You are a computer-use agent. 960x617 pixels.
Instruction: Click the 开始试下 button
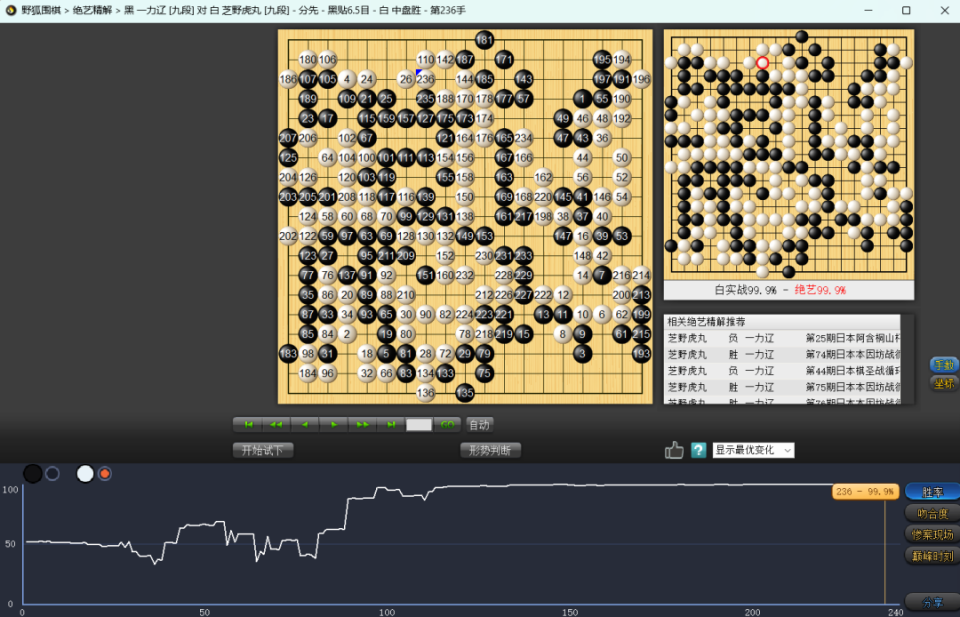(263, 451)
